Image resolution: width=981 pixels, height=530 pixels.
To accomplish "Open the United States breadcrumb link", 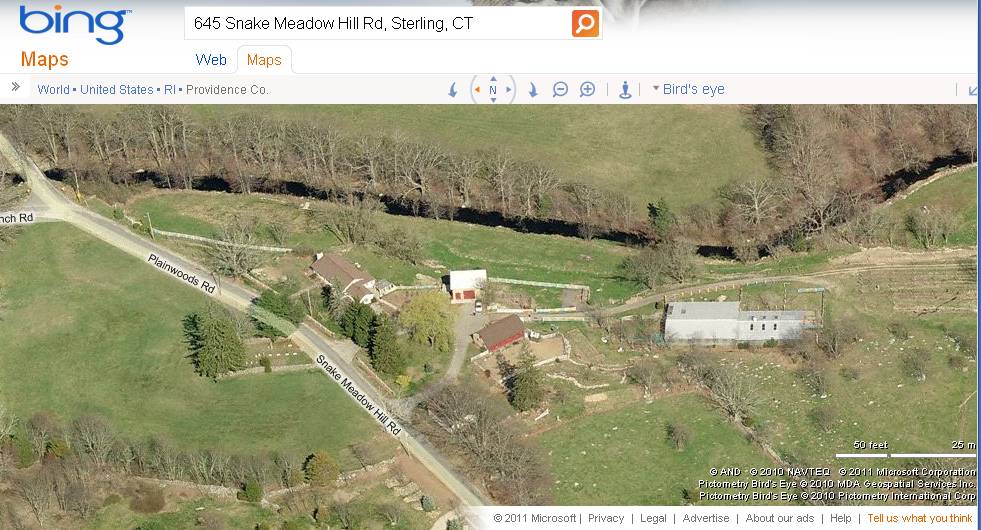I will click(116, 89).
